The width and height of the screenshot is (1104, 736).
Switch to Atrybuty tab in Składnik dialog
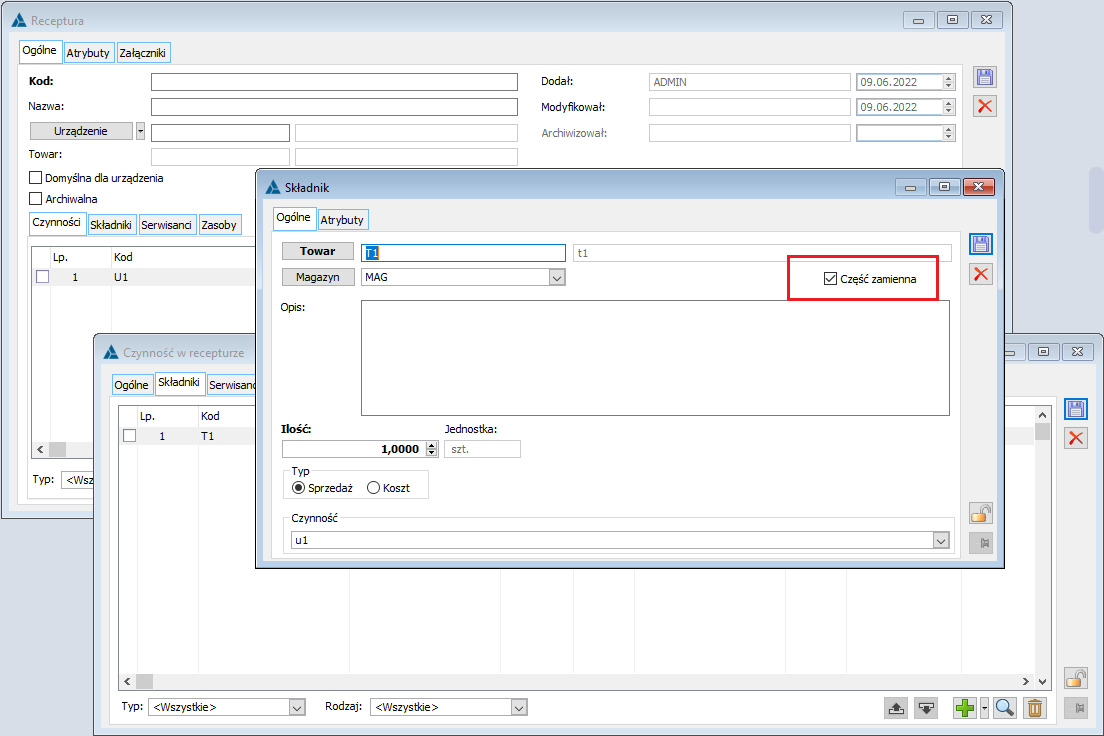(342, 219)
